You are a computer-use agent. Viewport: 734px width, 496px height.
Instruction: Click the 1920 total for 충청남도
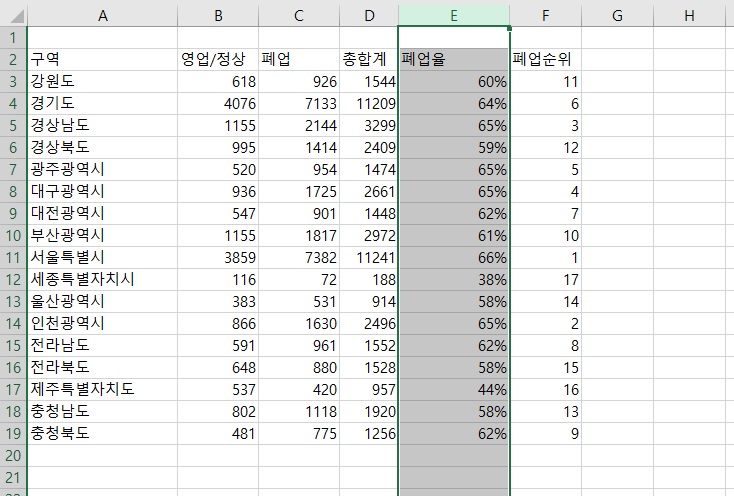click(369, 412)
